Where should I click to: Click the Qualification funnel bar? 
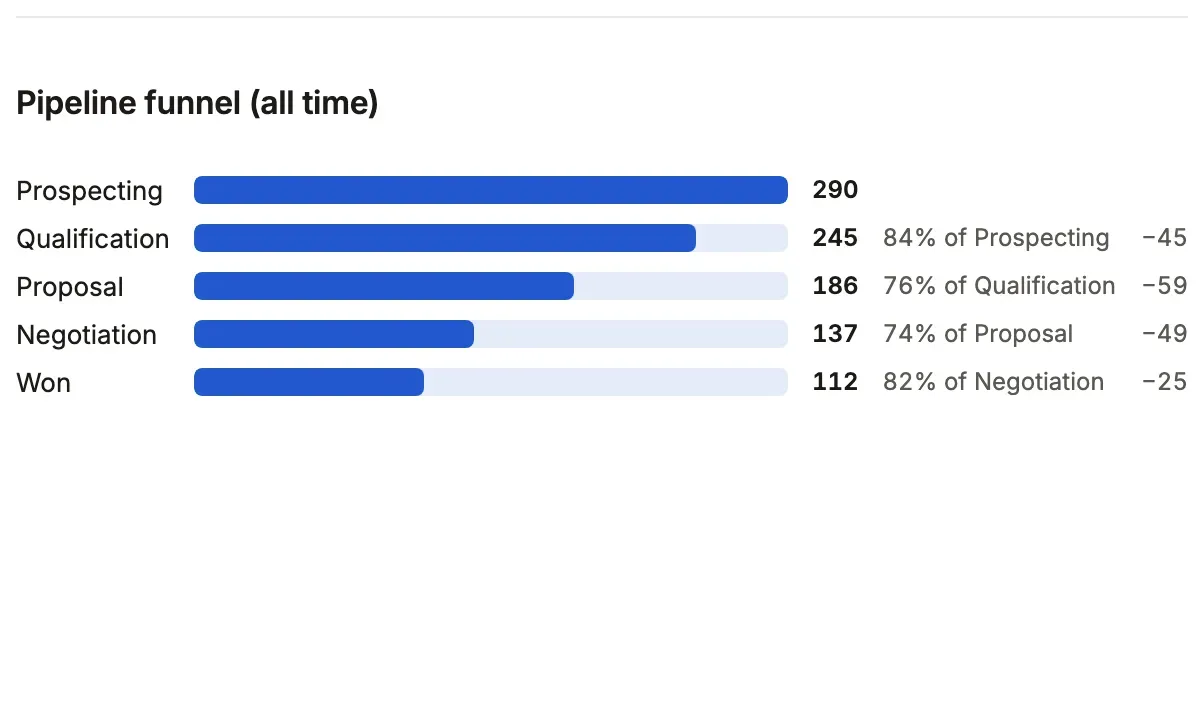pyautogui.click(x=491, y=238)
